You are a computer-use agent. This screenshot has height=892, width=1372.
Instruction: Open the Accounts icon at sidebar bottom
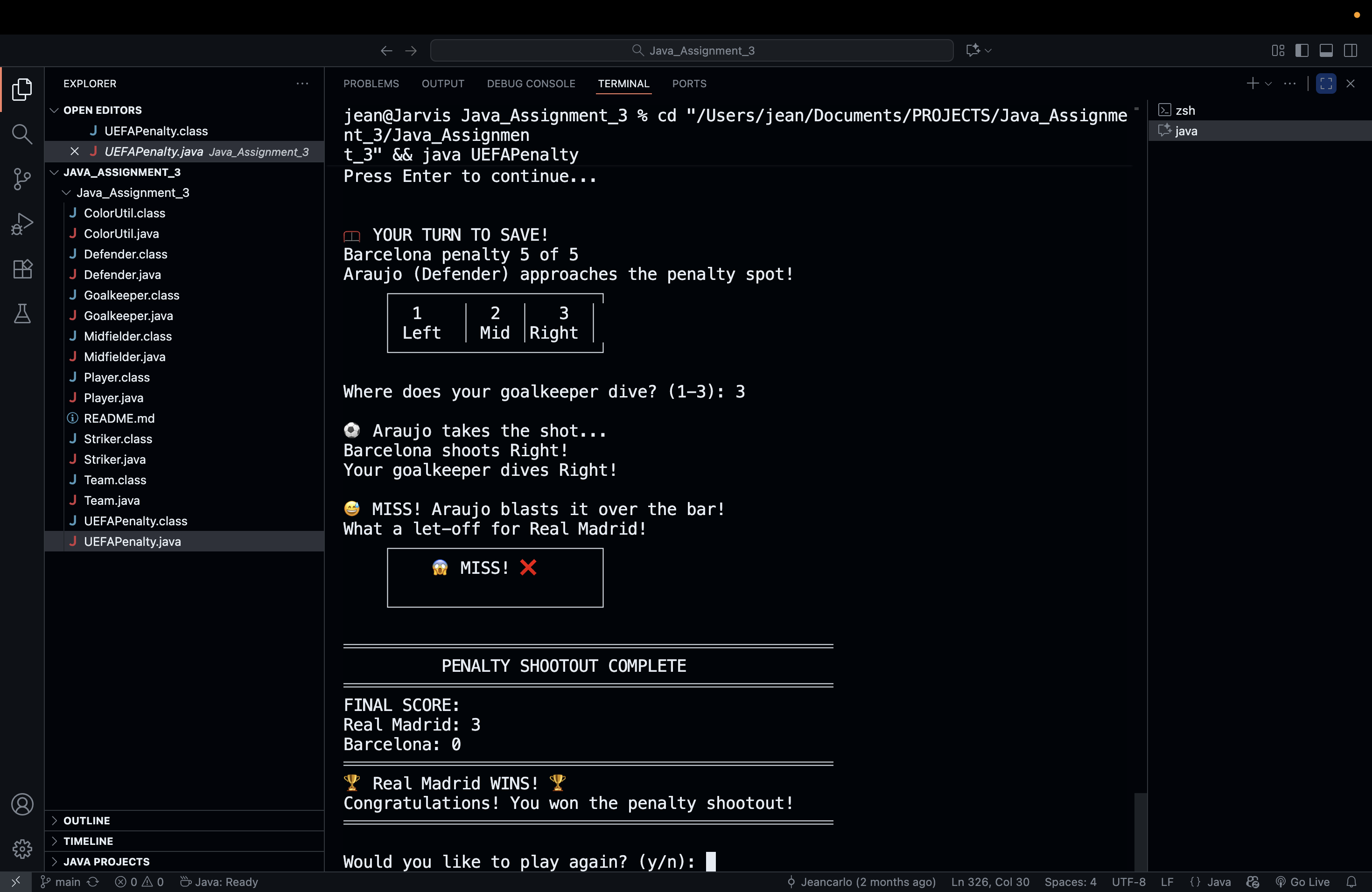click(22, 804)
